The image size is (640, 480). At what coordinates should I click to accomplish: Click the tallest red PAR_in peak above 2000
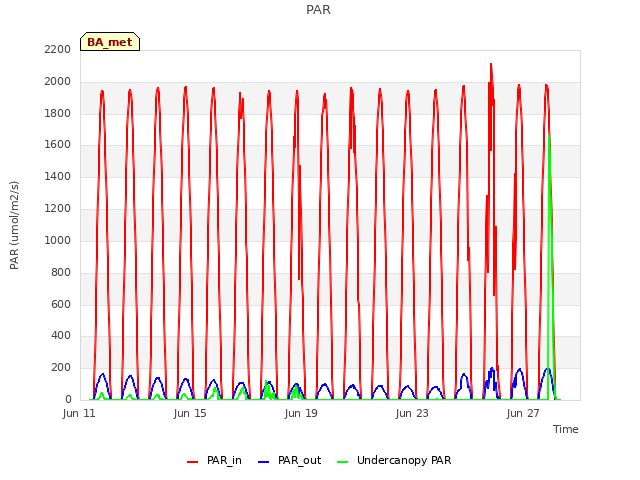point(491,65)
